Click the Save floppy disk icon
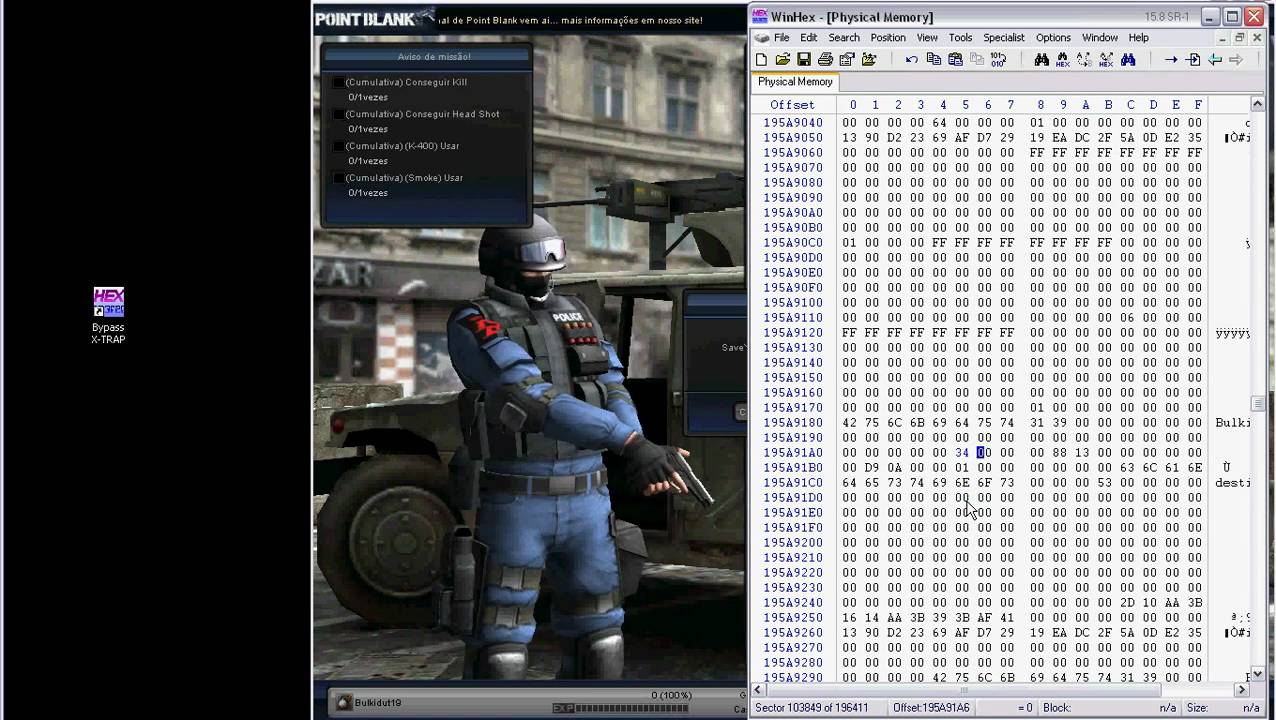This screenshot has height=720, width=1276. tap(803, 60)
